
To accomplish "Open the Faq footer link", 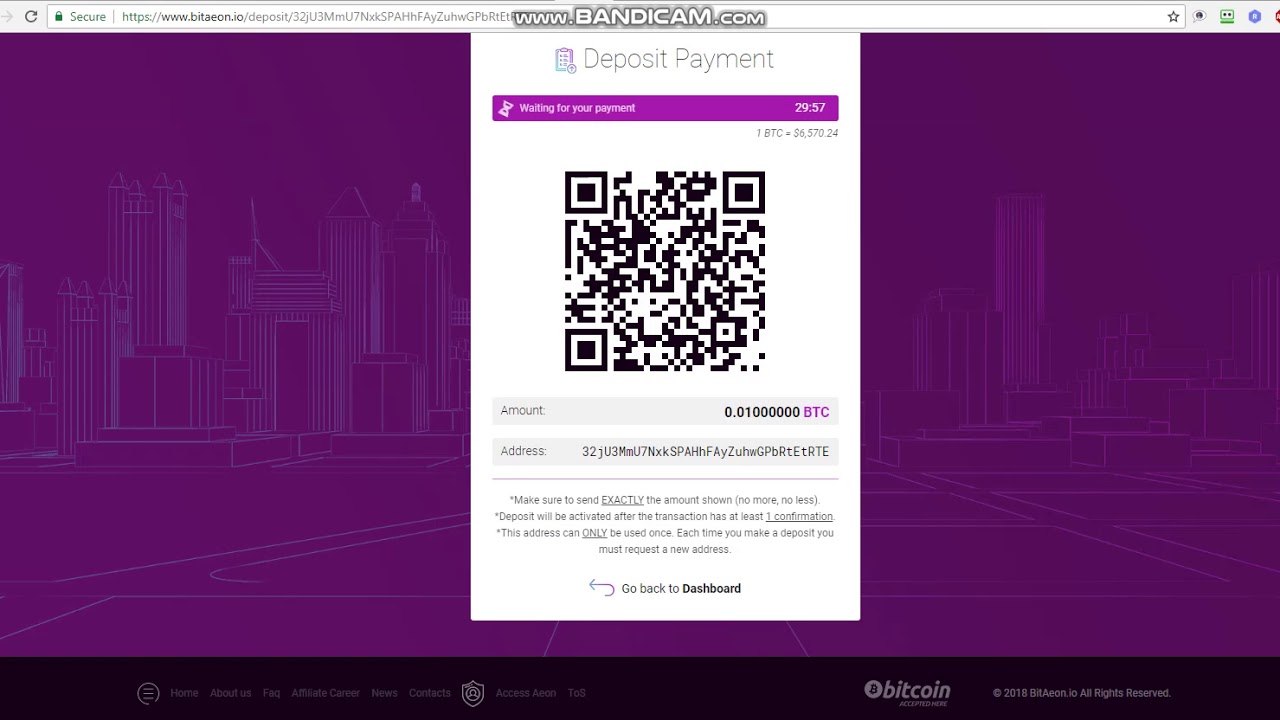I will (x=271, y=693).
